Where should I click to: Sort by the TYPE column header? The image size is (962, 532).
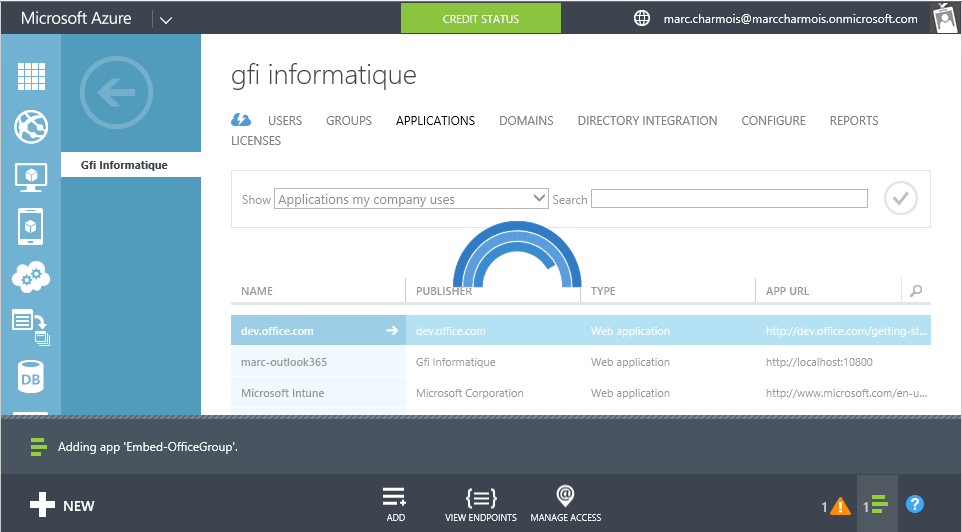tap(603, 291)
